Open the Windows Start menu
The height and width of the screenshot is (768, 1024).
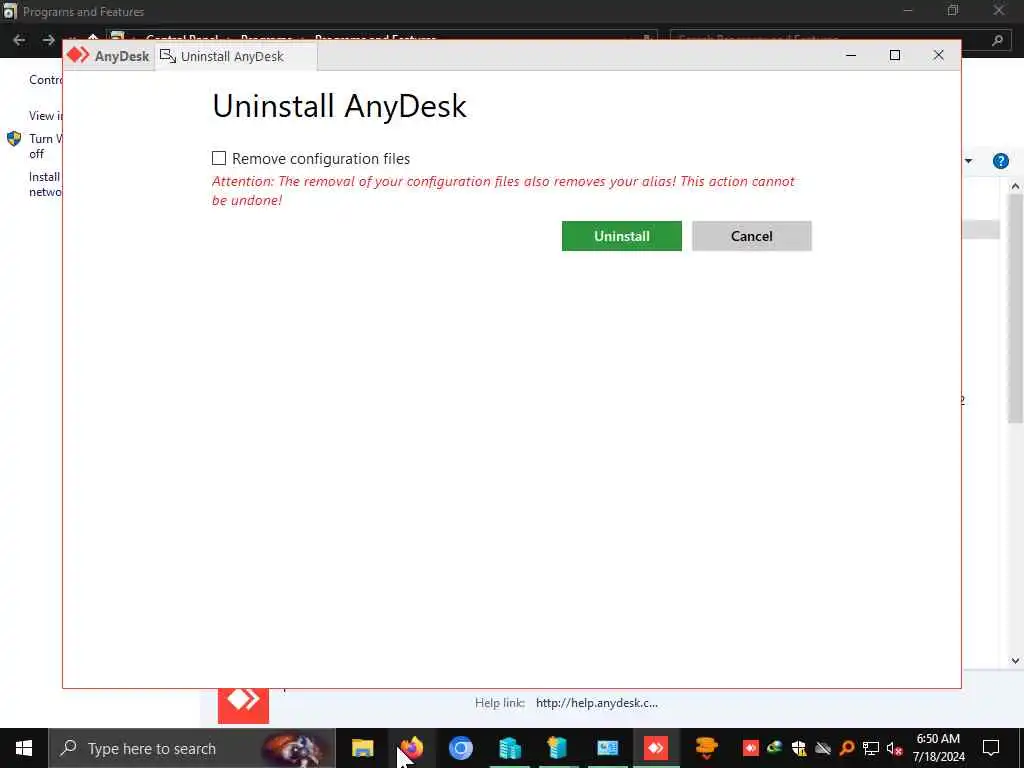[x=24, y=748]
